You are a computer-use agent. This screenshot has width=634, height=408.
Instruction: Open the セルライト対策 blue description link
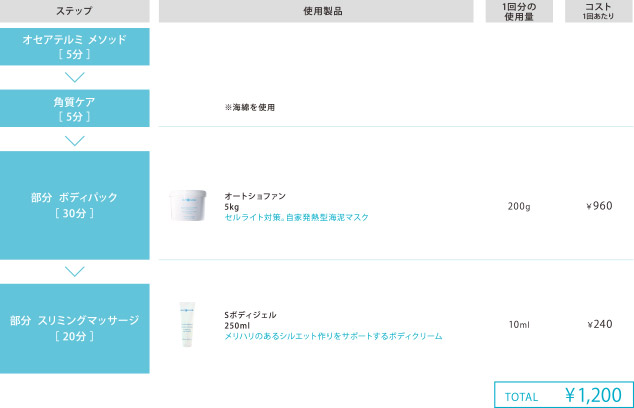[297, 217]
